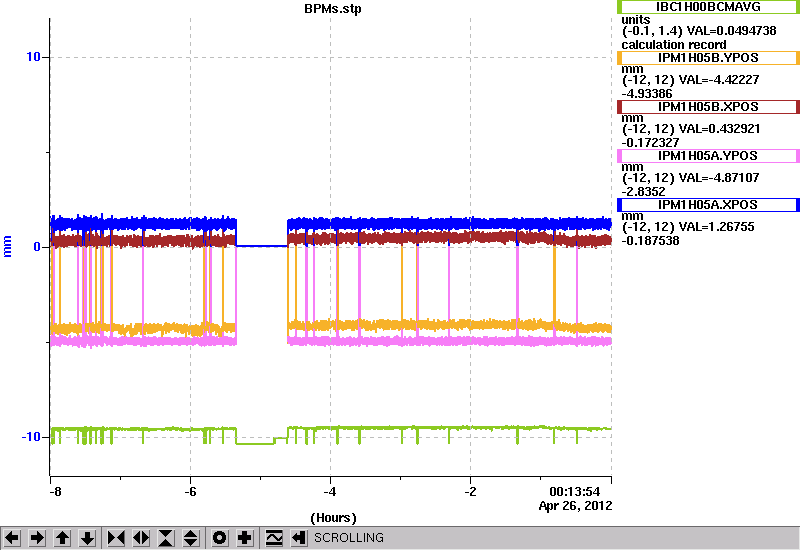Image resolution: width=800 pixels, height=550 pixels.
Task: Zoom out the vertical axis with up-down triangles
Action: coord(191,538)
